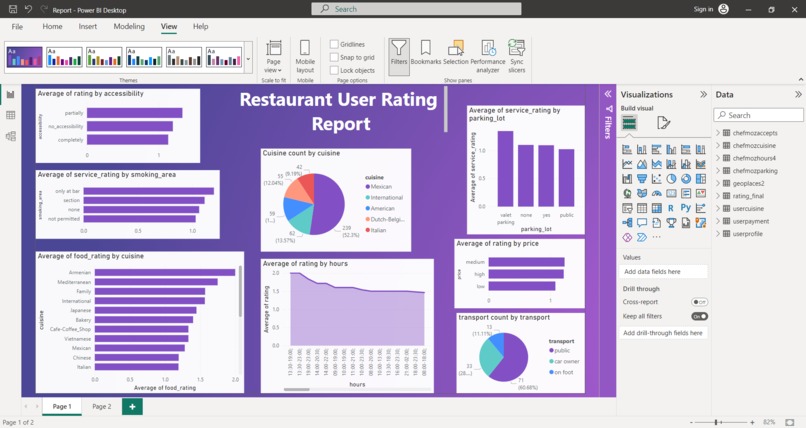The width and height of the screenshot is (806, 428).
Task: Choose the R script visual
Action: coord(671,208)
